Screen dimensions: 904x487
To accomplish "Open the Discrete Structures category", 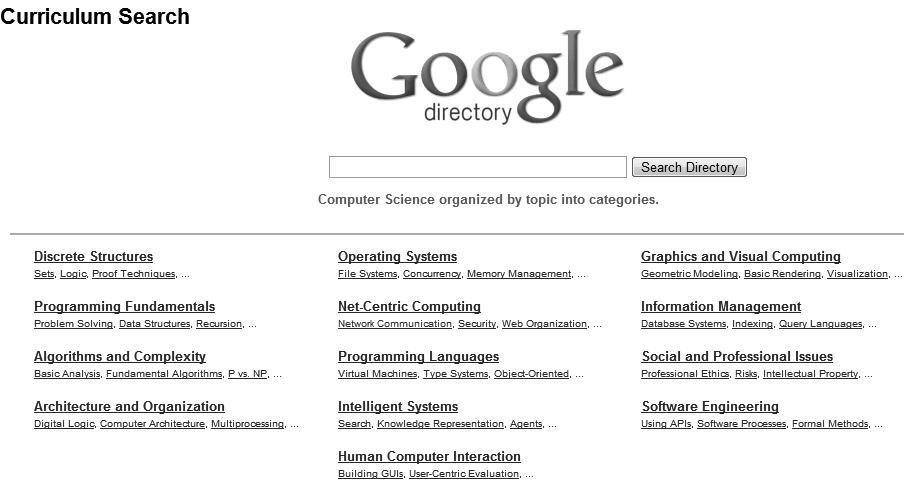I will coord(93,257).
